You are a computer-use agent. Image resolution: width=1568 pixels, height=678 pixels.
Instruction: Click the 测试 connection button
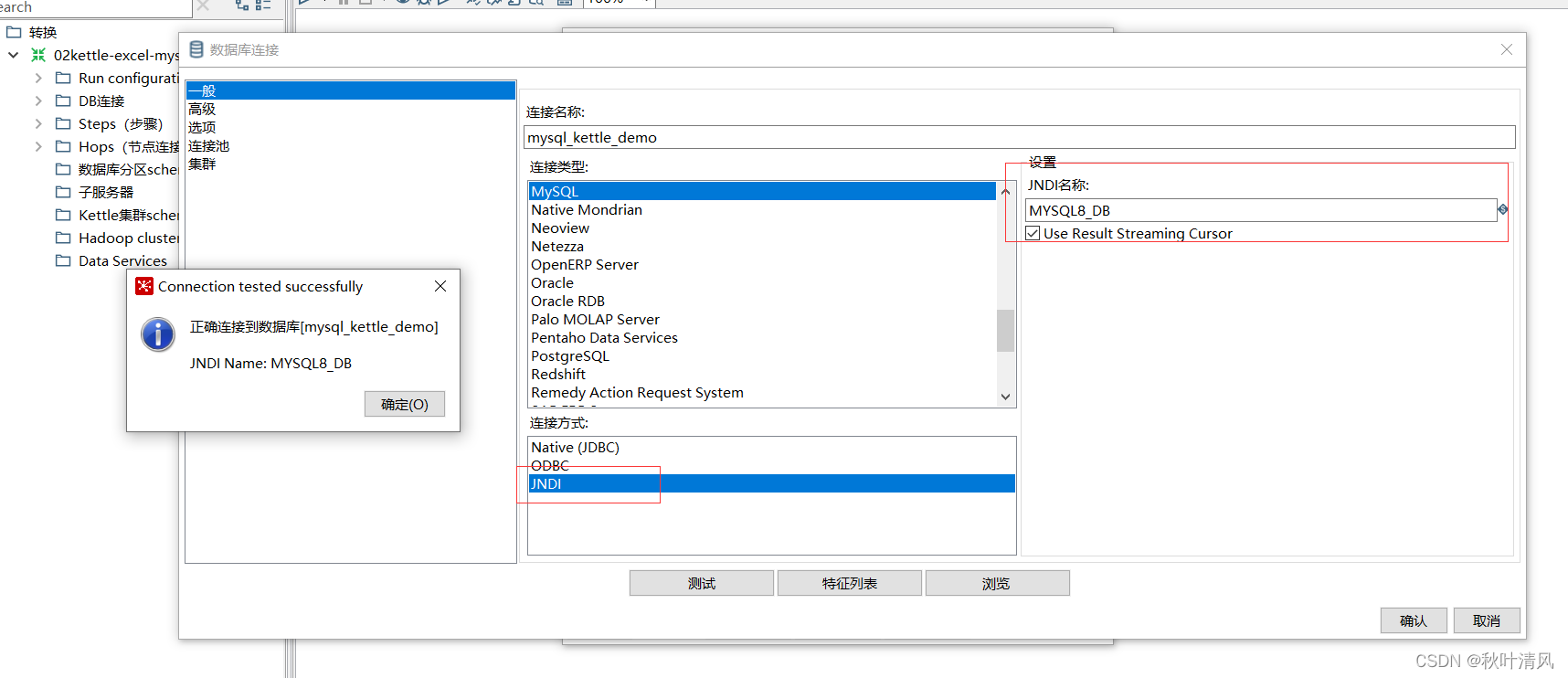[x=702, y=583]
